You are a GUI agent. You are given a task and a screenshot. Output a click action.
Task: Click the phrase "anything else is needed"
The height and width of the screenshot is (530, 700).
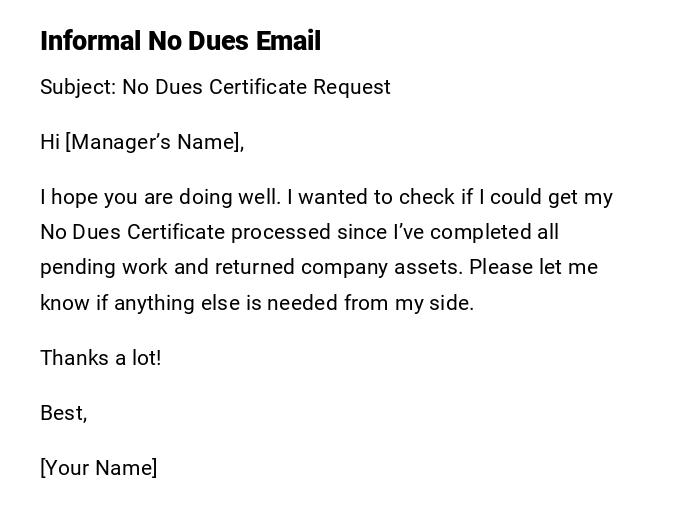[x=223, y=303]
